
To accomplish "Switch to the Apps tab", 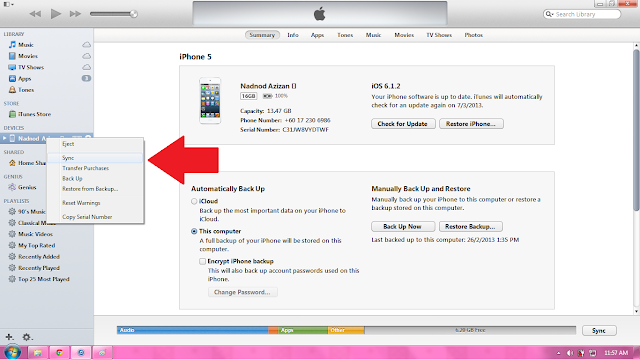I will coord(317,35).
